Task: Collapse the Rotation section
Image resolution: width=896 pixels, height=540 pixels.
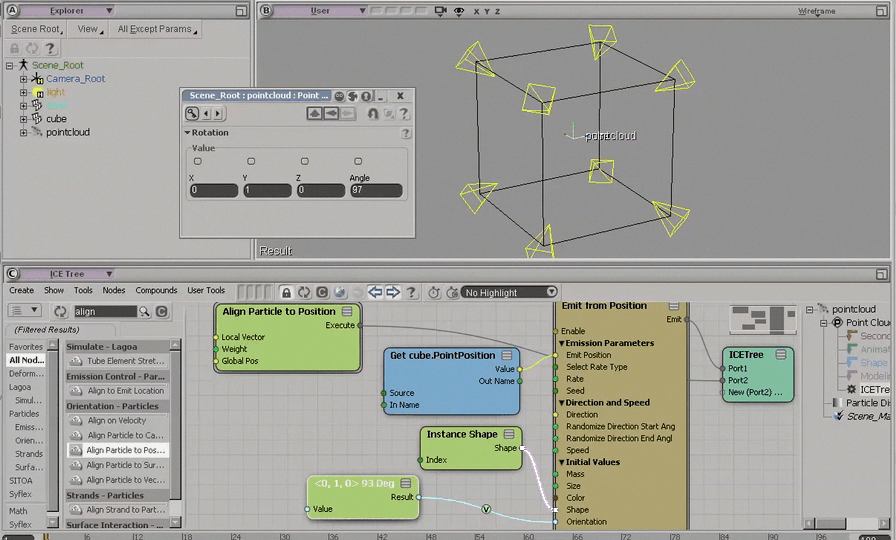Action: tap(187, 133)
